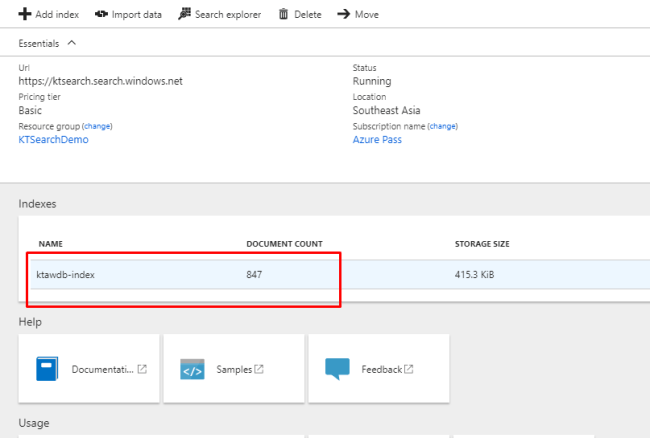
Task: Click the Search explorer icon
Action: [x=184, y=15]
